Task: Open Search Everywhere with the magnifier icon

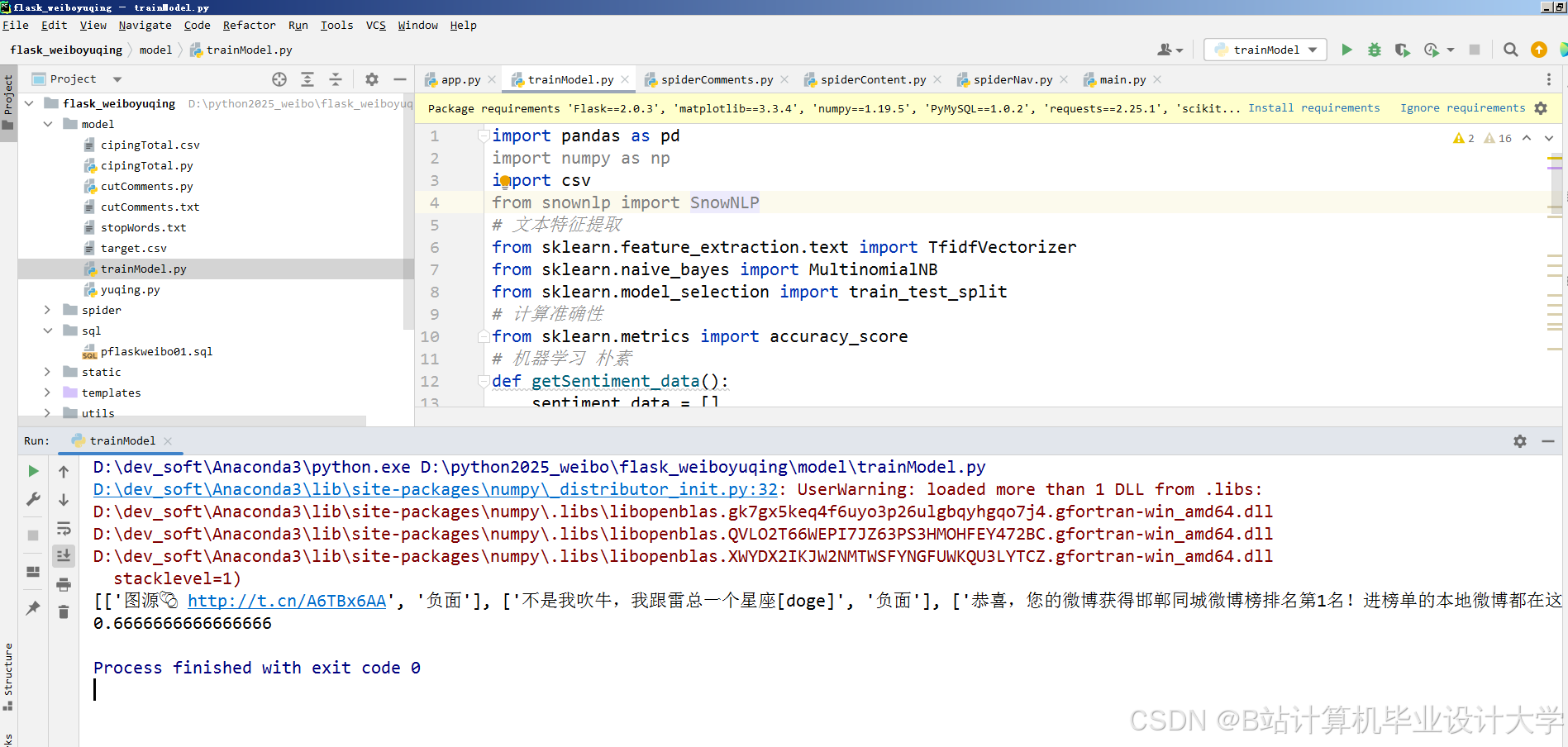Action: [x=1510, y=50]
